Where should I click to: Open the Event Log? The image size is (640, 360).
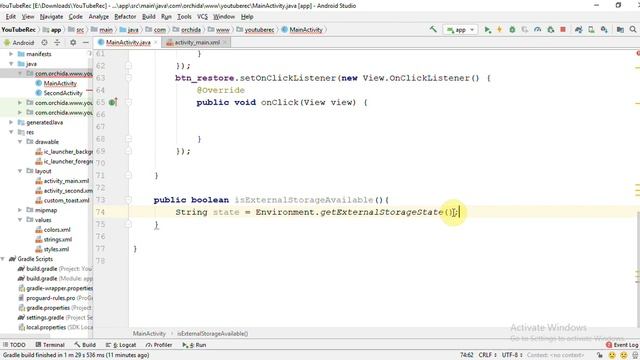click(622, 345)
